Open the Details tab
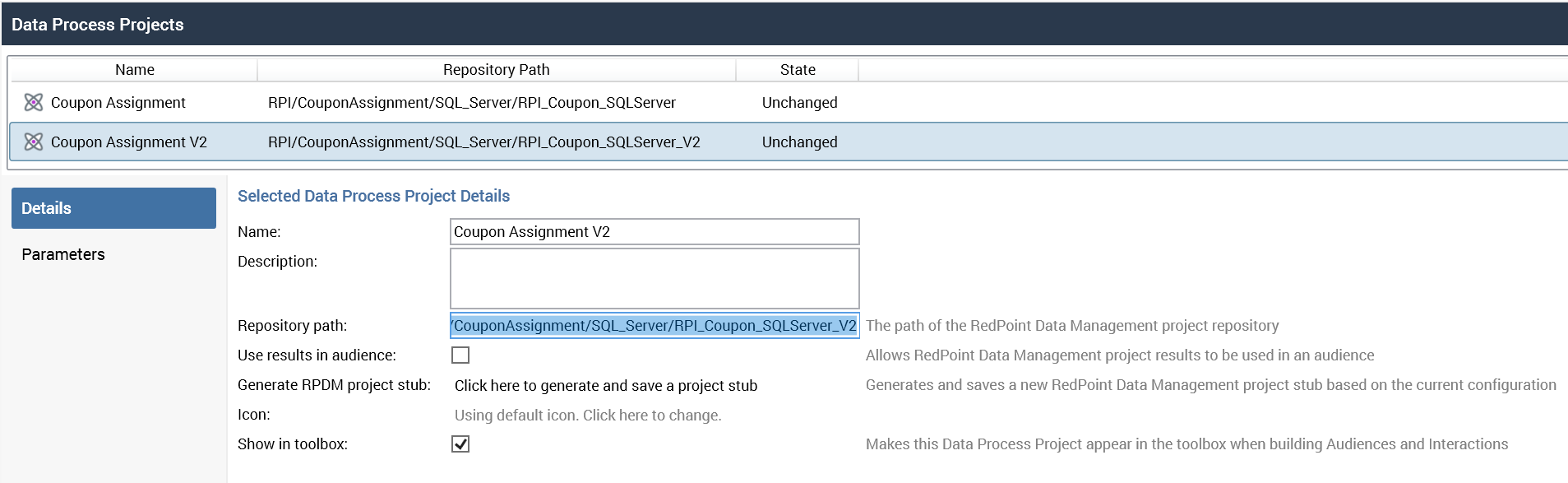 (x=113, y=208)
